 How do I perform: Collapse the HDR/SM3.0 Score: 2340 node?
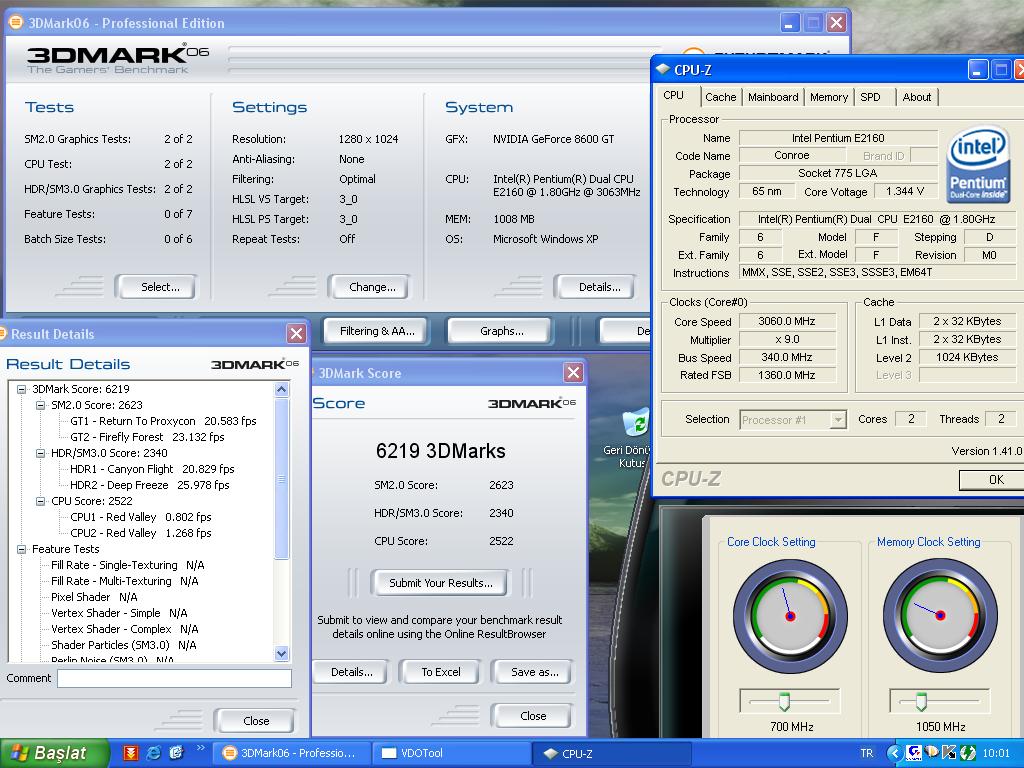(x=40, y=453)
